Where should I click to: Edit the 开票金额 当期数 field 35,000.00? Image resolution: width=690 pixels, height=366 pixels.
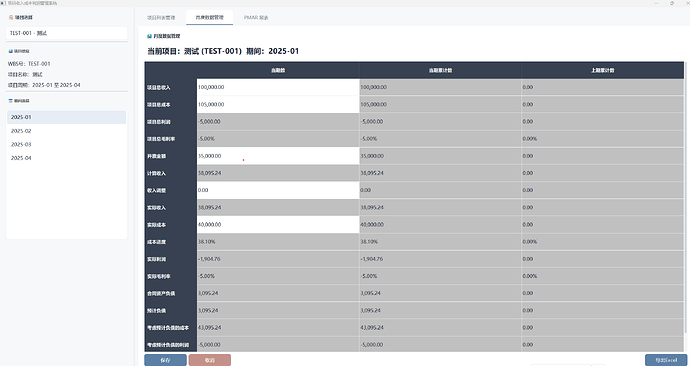278,156
